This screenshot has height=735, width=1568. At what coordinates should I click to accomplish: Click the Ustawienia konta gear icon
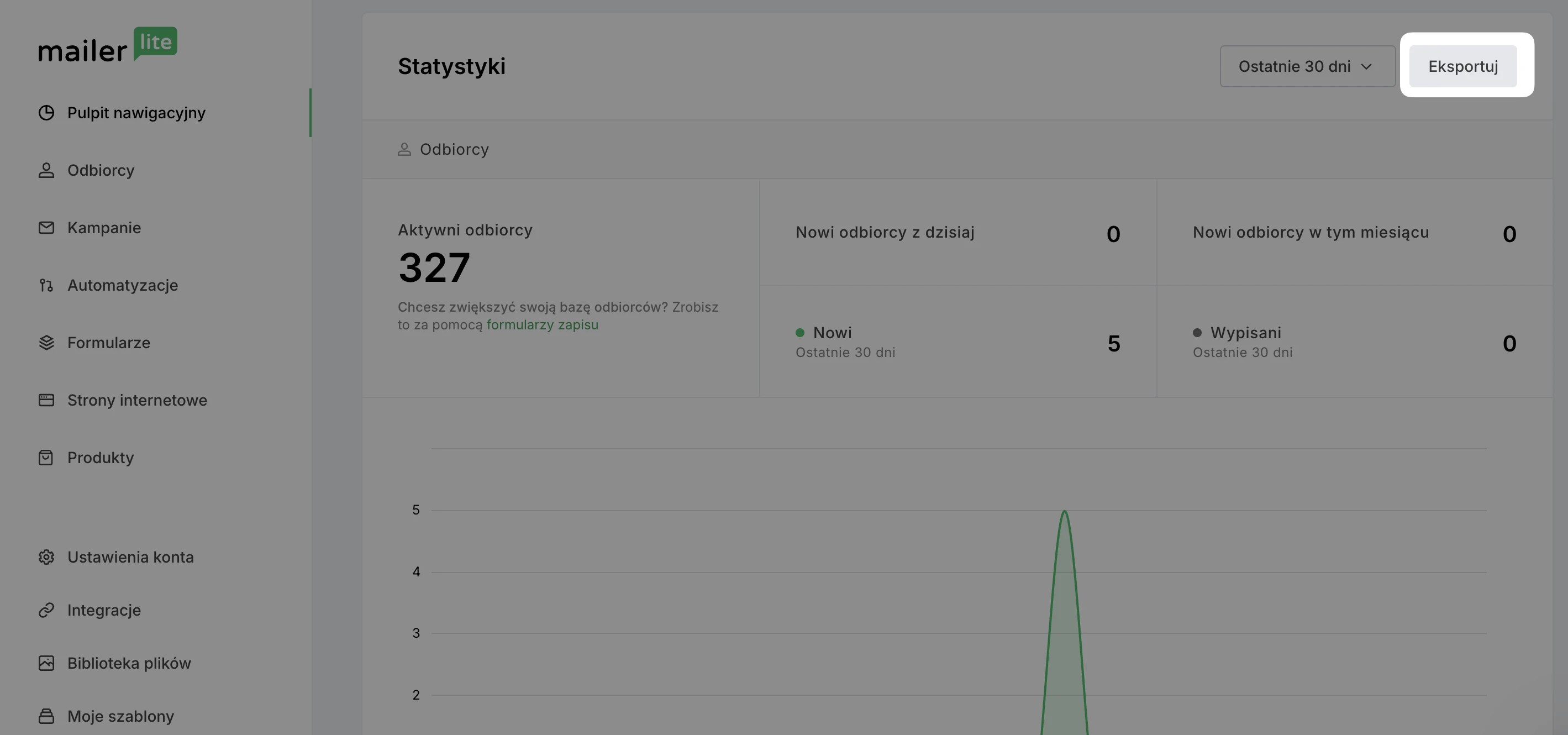[46, 557]
